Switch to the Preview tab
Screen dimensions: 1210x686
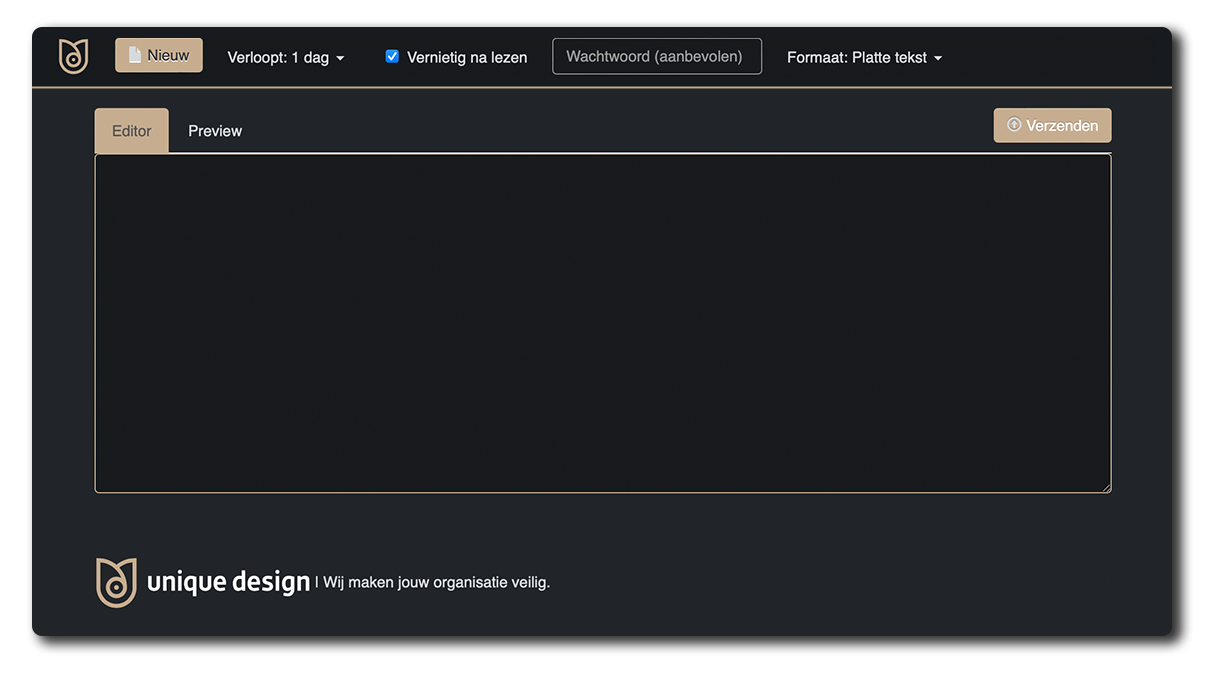coord(215,131)
